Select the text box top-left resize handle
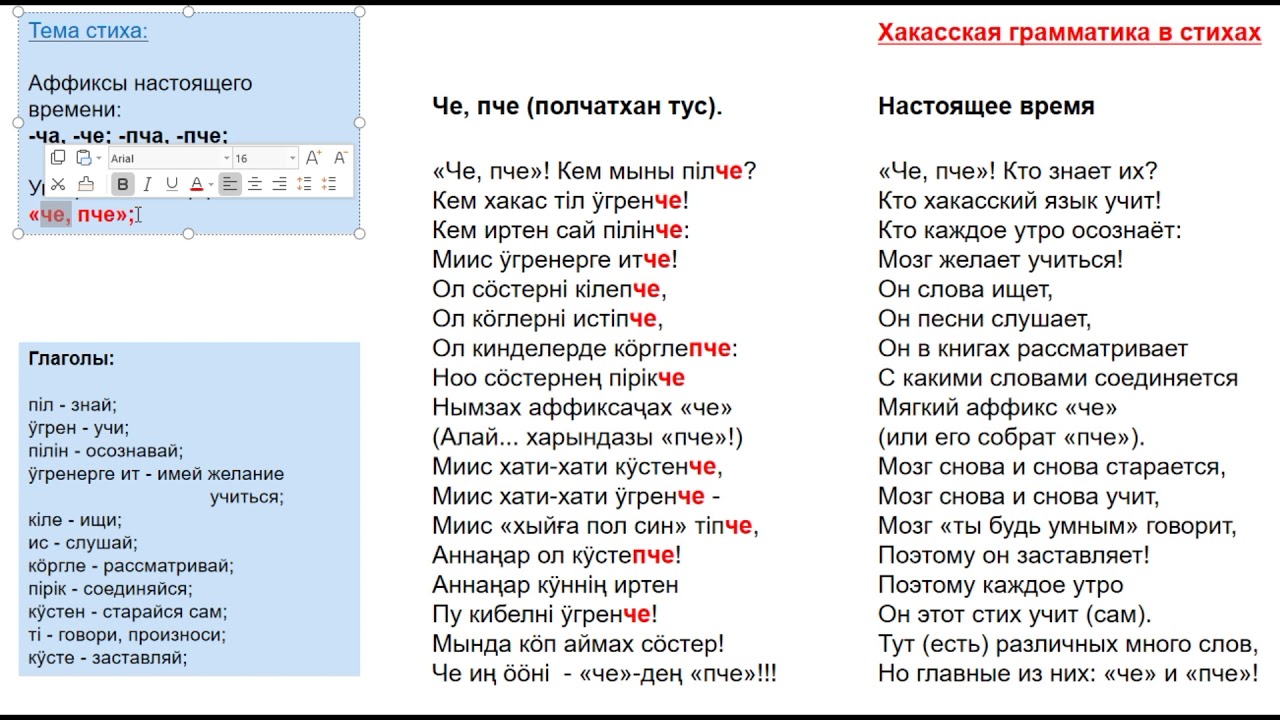 [x=19, y=12]
